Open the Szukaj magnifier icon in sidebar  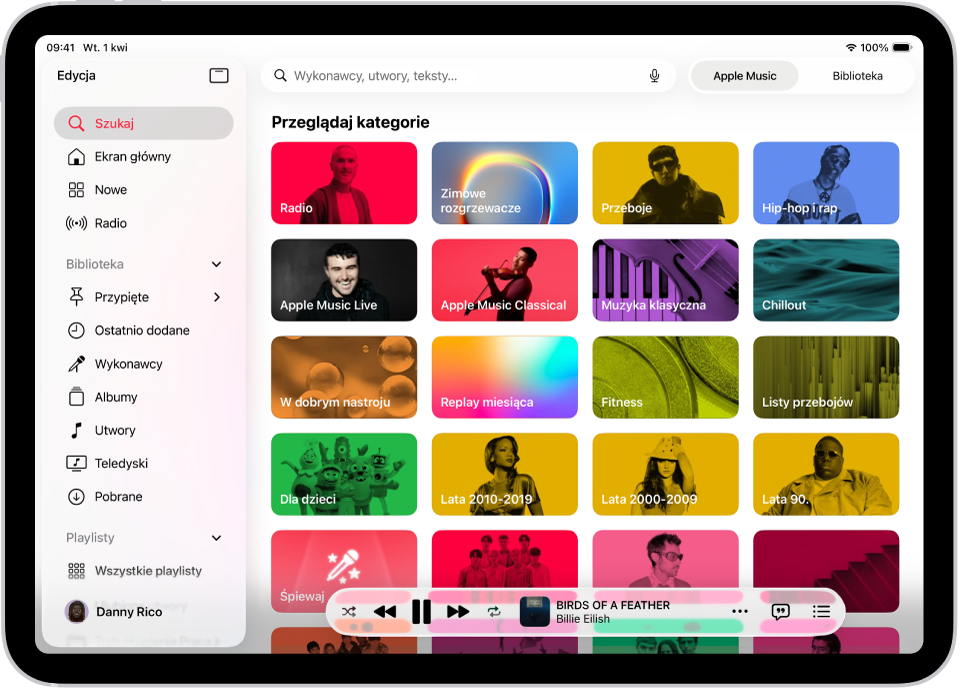pyautogui.click(x=76, y=123)
